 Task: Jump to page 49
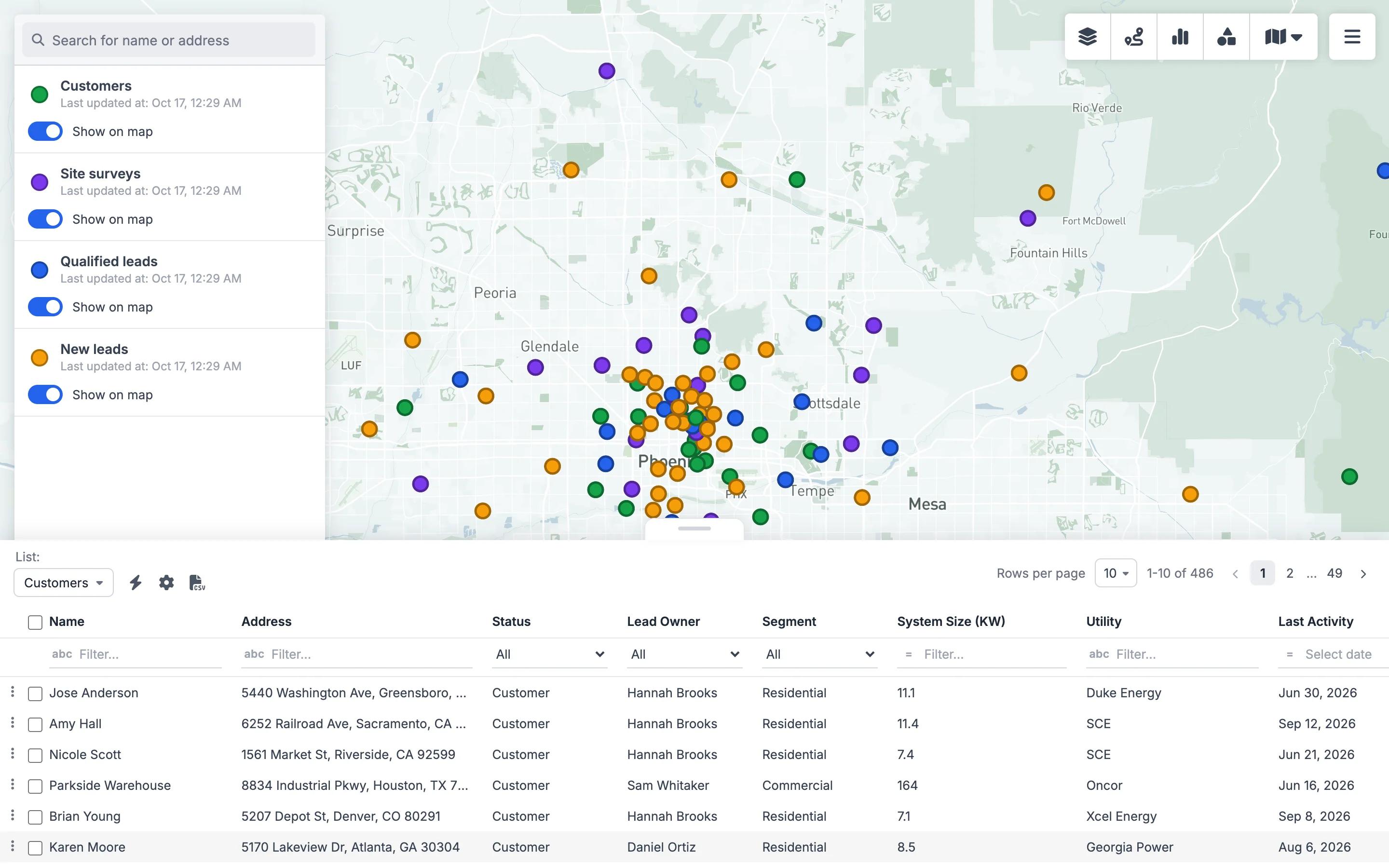tap(1335, 573)
